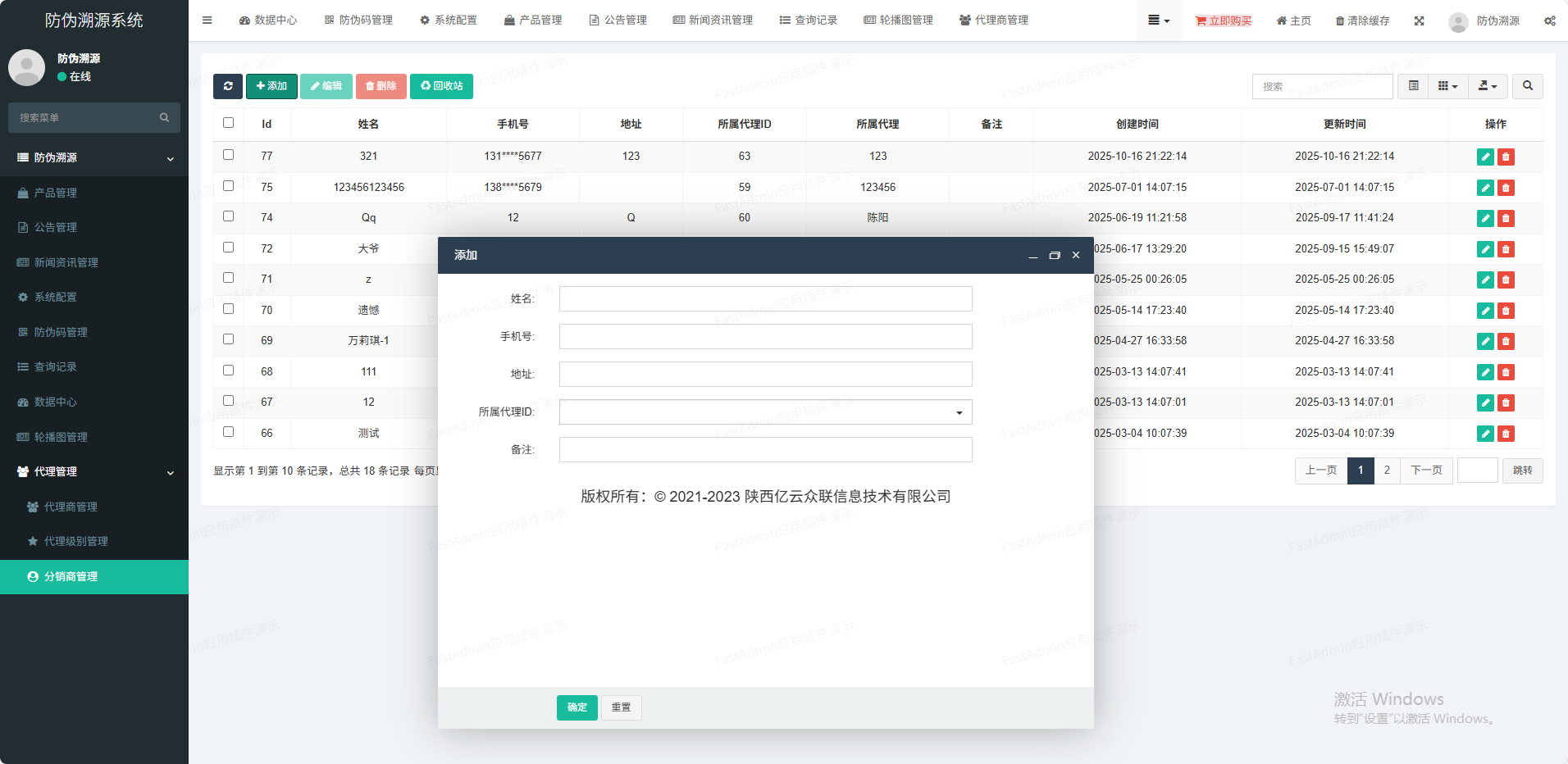
Task: Open the recycle bin (回收站)
Action: click(441, 86)
